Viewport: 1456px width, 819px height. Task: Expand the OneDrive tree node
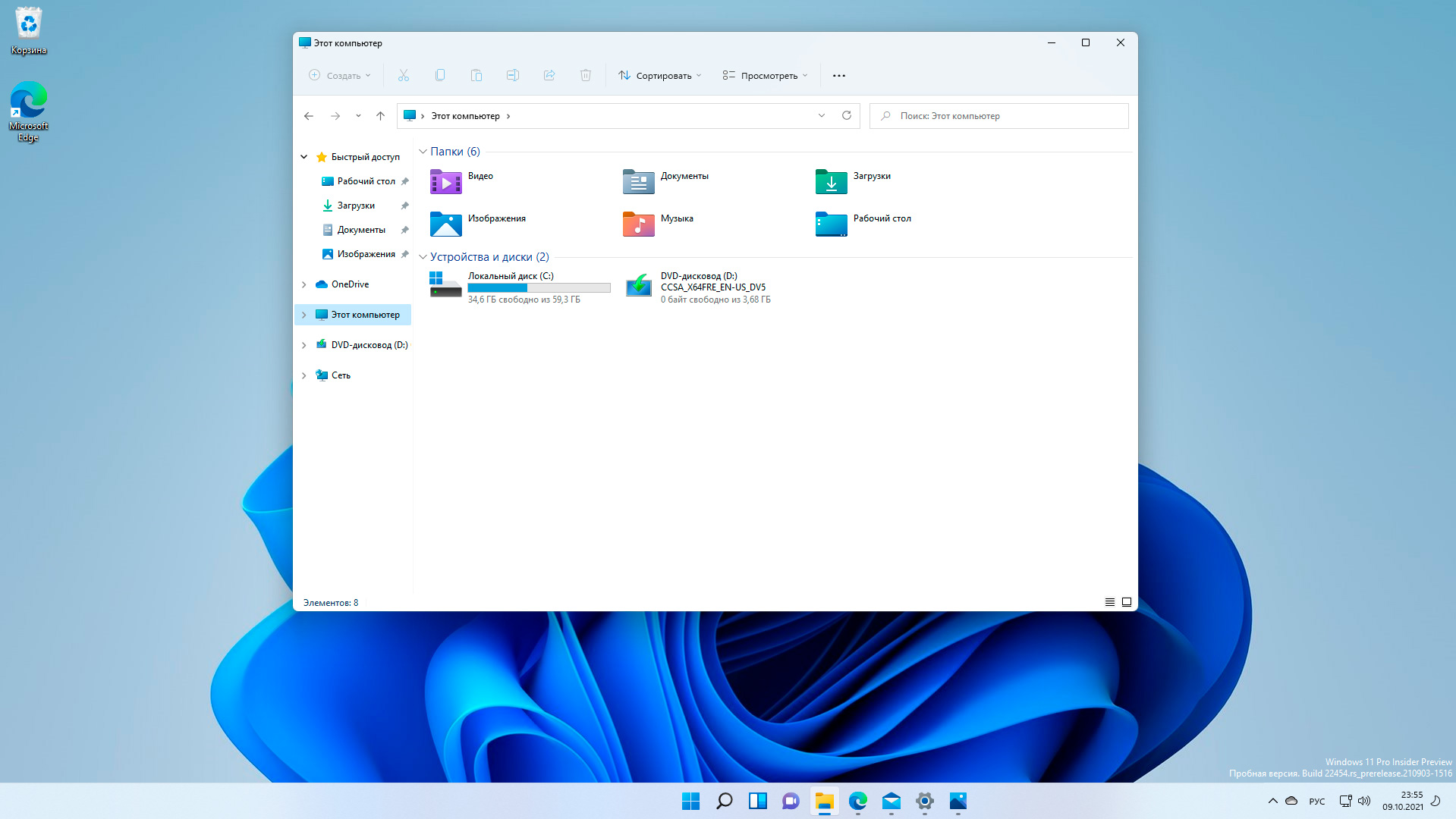pos(304,284)
